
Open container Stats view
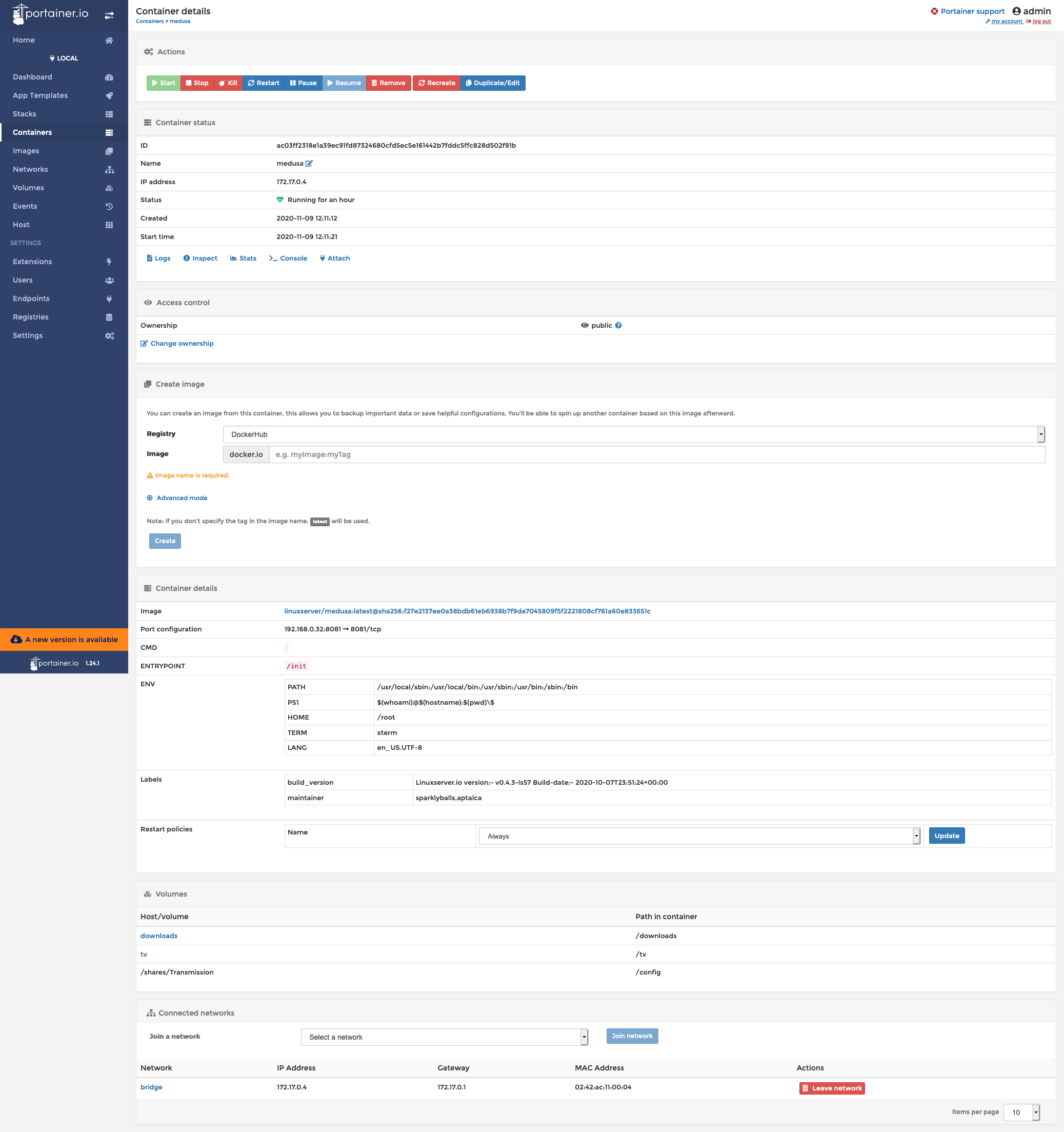click(x=243, y=259)
